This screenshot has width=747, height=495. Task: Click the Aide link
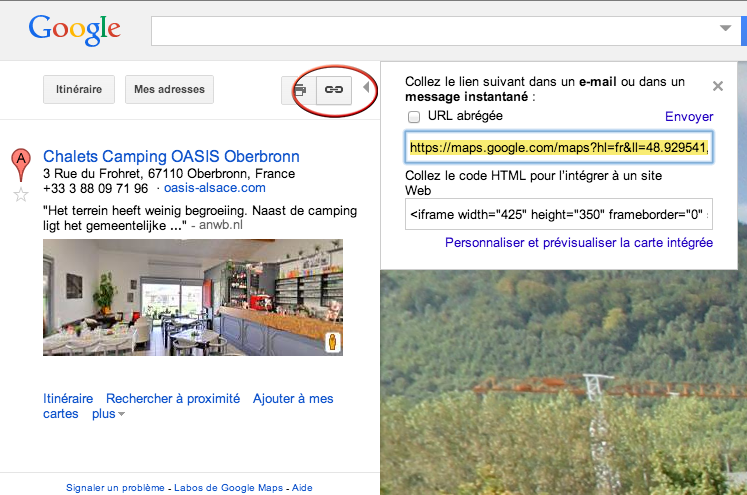(x=302, y=488)
